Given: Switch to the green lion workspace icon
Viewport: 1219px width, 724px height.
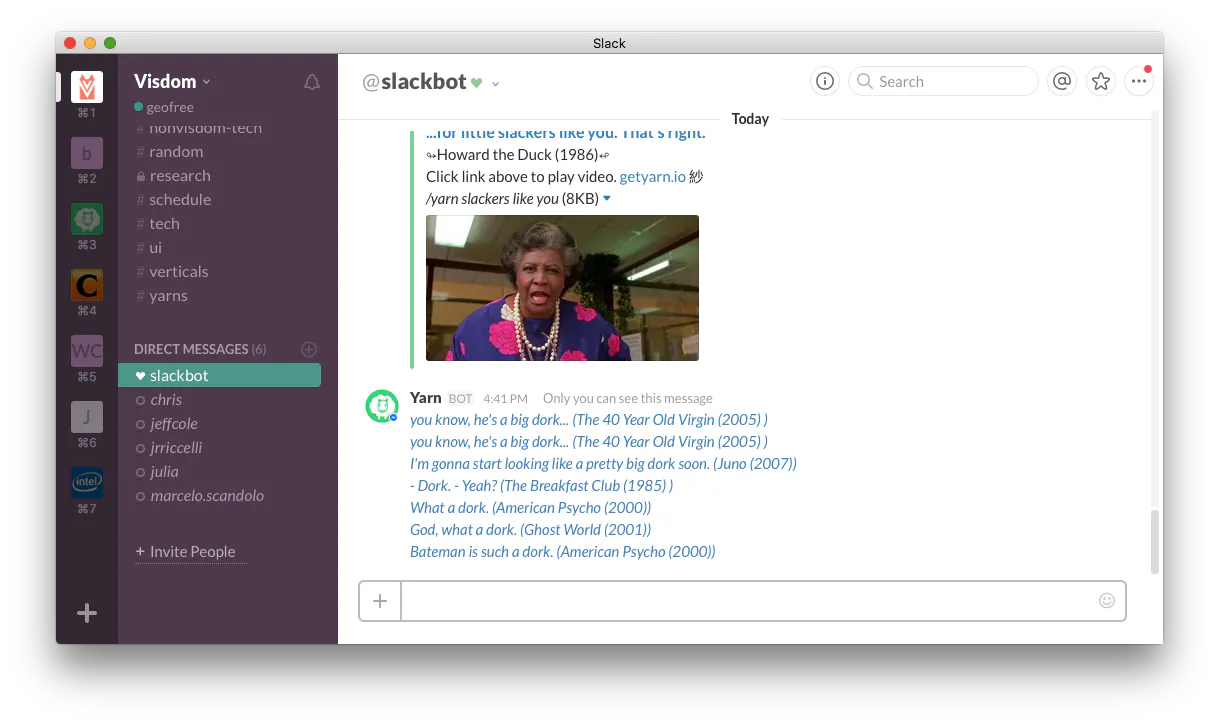Looking at the screenshot, I should [x=87, y=219].
